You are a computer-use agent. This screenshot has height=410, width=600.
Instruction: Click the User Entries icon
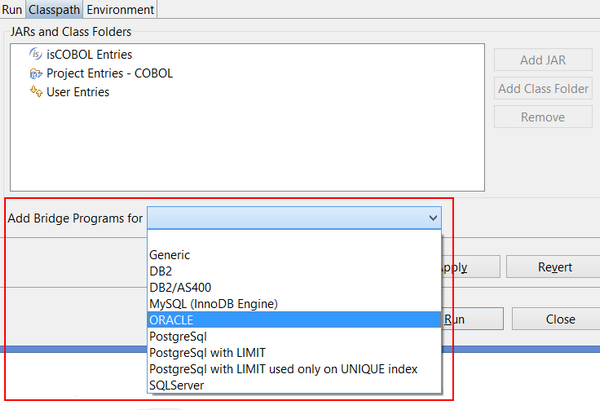[x=36, y=92]
